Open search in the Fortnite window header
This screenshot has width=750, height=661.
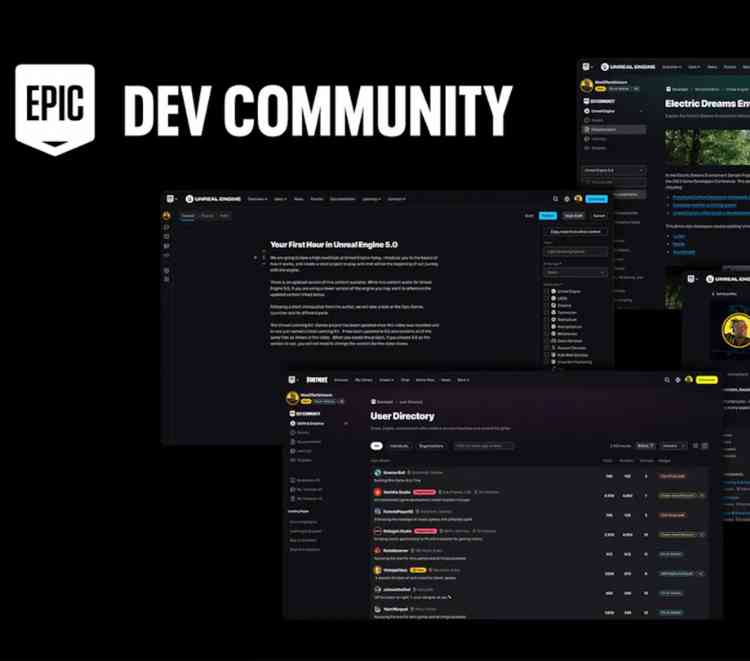pyautogui.click(x=667, y=380)
